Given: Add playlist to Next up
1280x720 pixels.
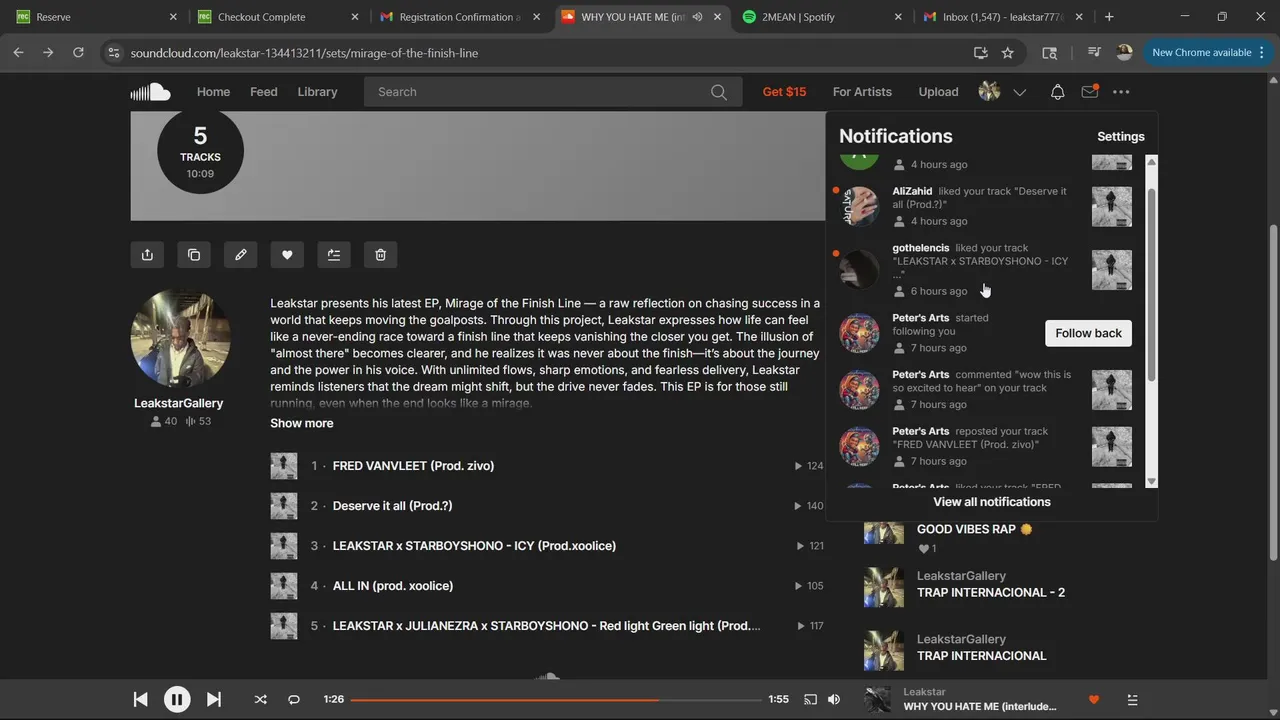Looking at the screenshot, I should [x=334, y=255].
